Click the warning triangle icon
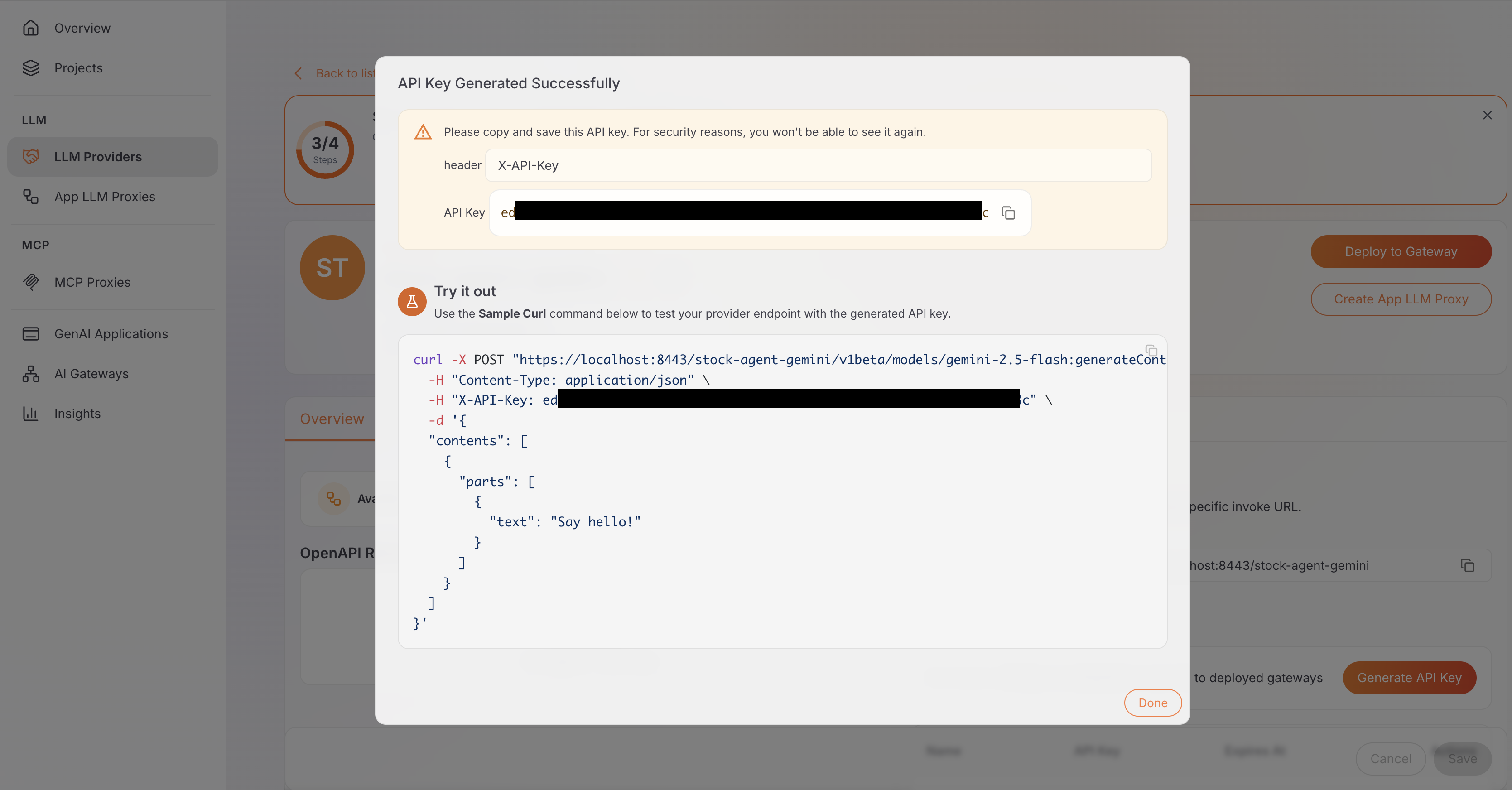The height and width of the screenshot is (790, 1512). (x=423, y=132)
